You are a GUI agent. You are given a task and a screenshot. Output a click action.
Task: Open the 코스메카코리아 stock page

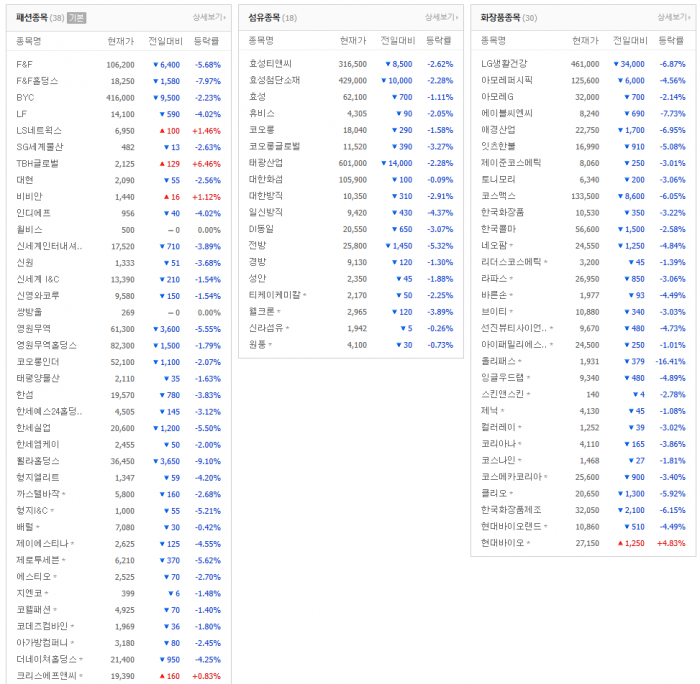(x=511, y=477)
